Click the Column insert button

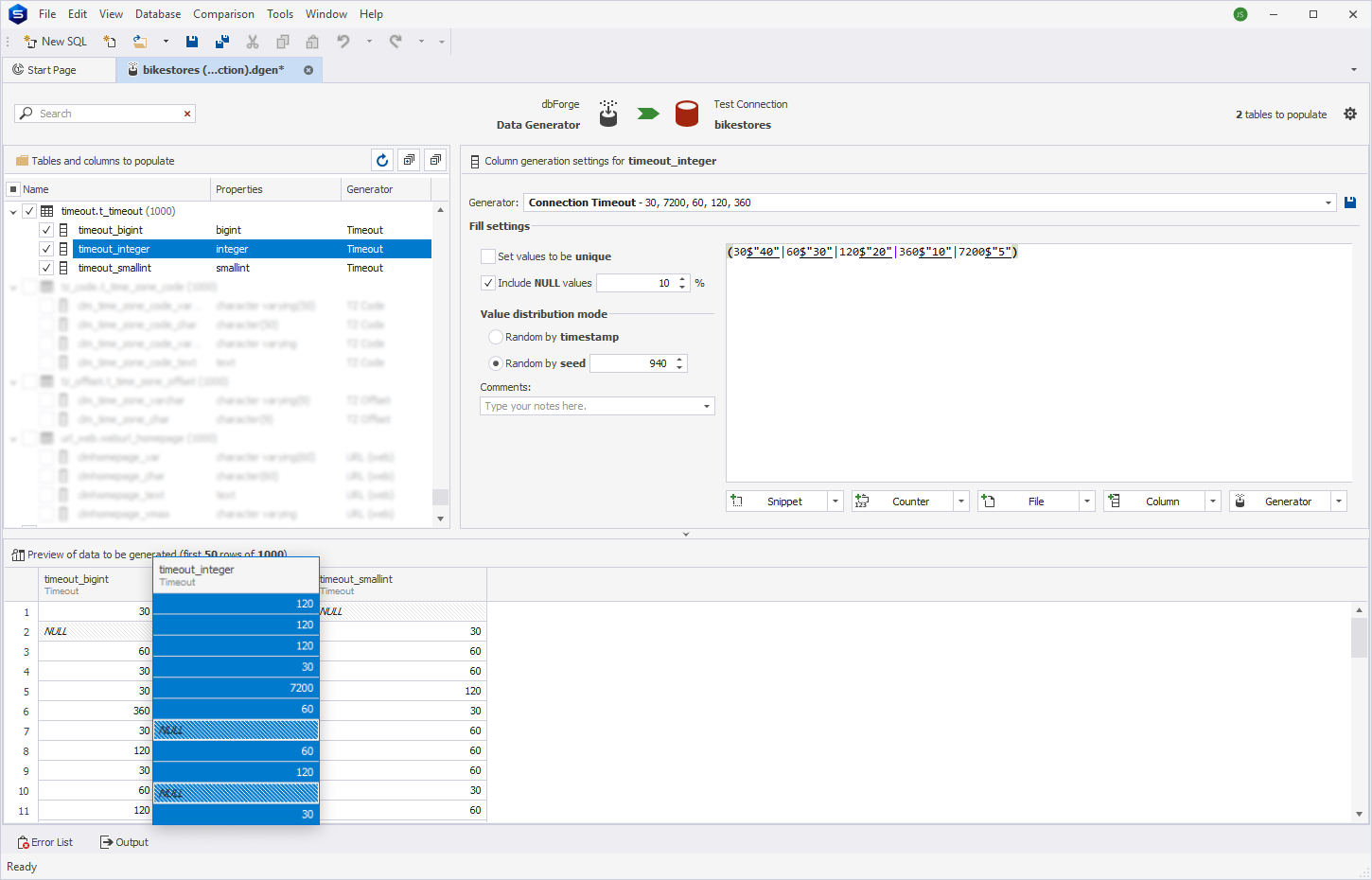[x=1154, y=502]
